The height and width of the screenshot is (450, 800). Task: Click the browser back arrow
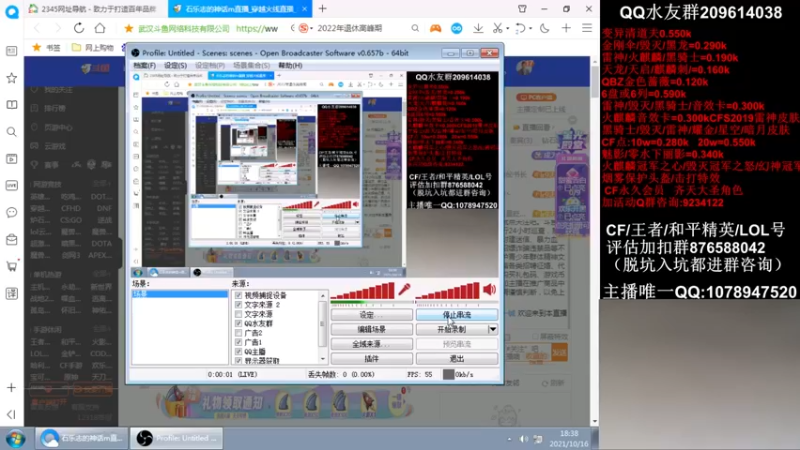[x=37, y=28]
